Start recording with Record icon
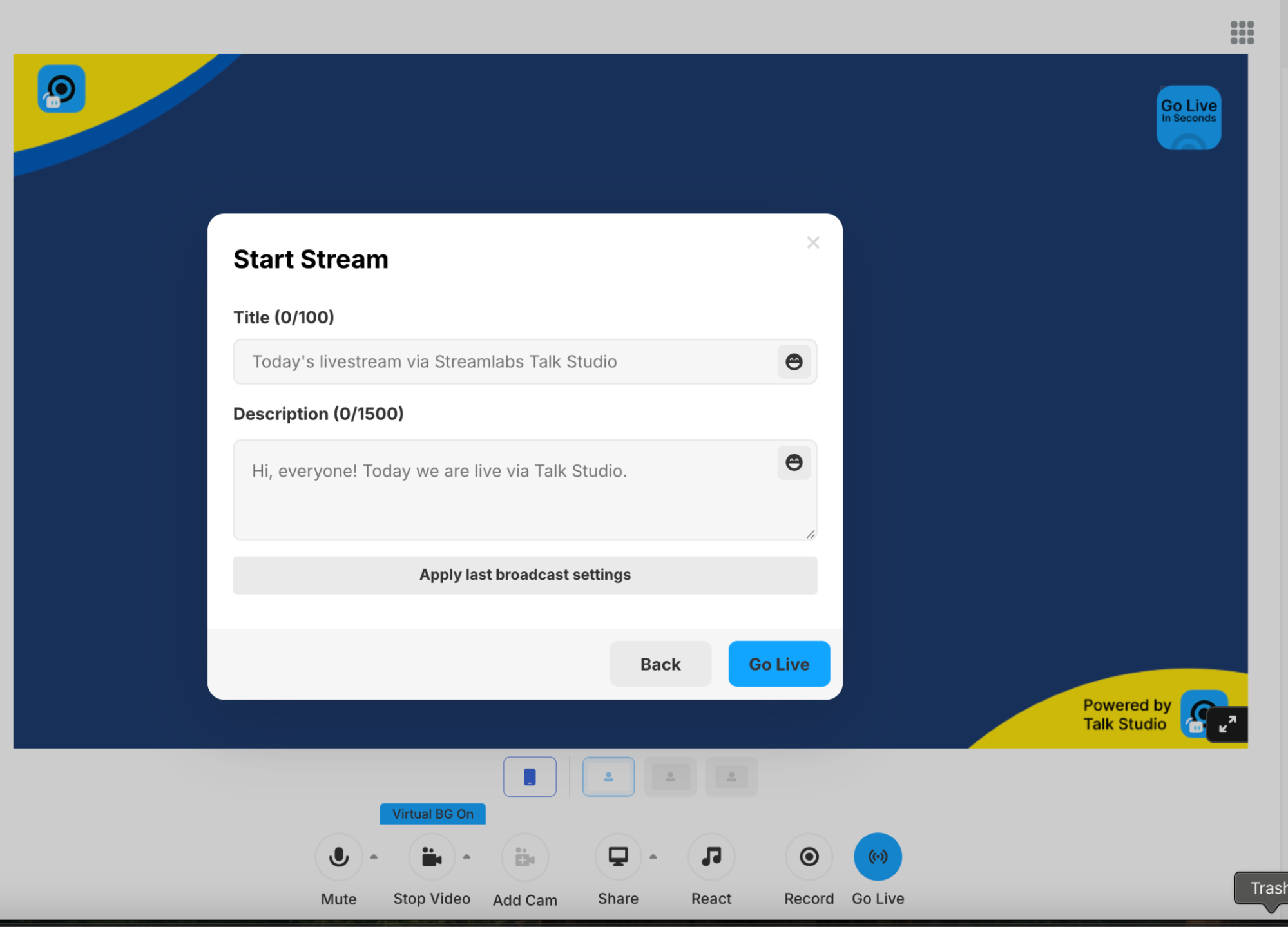Viewport: 1288px width, 927px height. point(809,857)
